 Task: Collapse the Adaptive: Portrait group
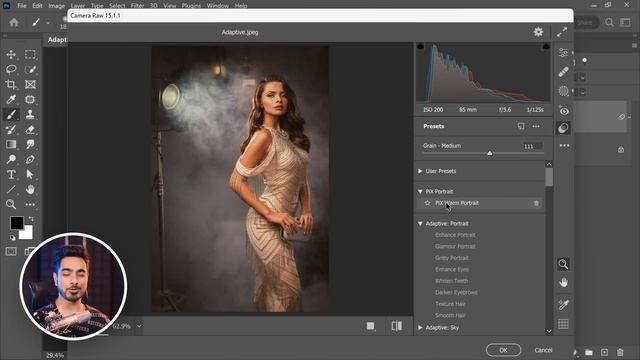(420, 224)
